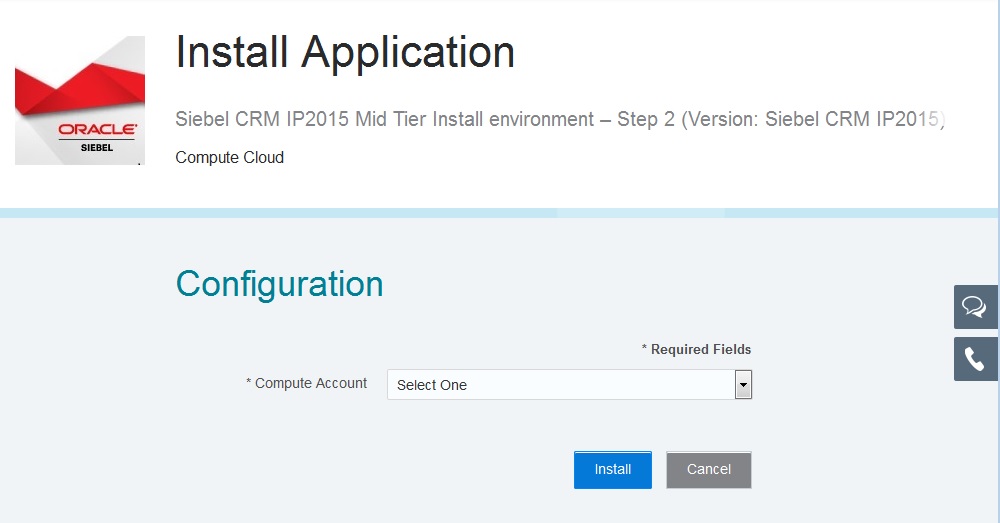Click 'Step 2' in the subtitle text
Image resolution: width=1000 pixels, height=523 pixels.
(651, 120)
